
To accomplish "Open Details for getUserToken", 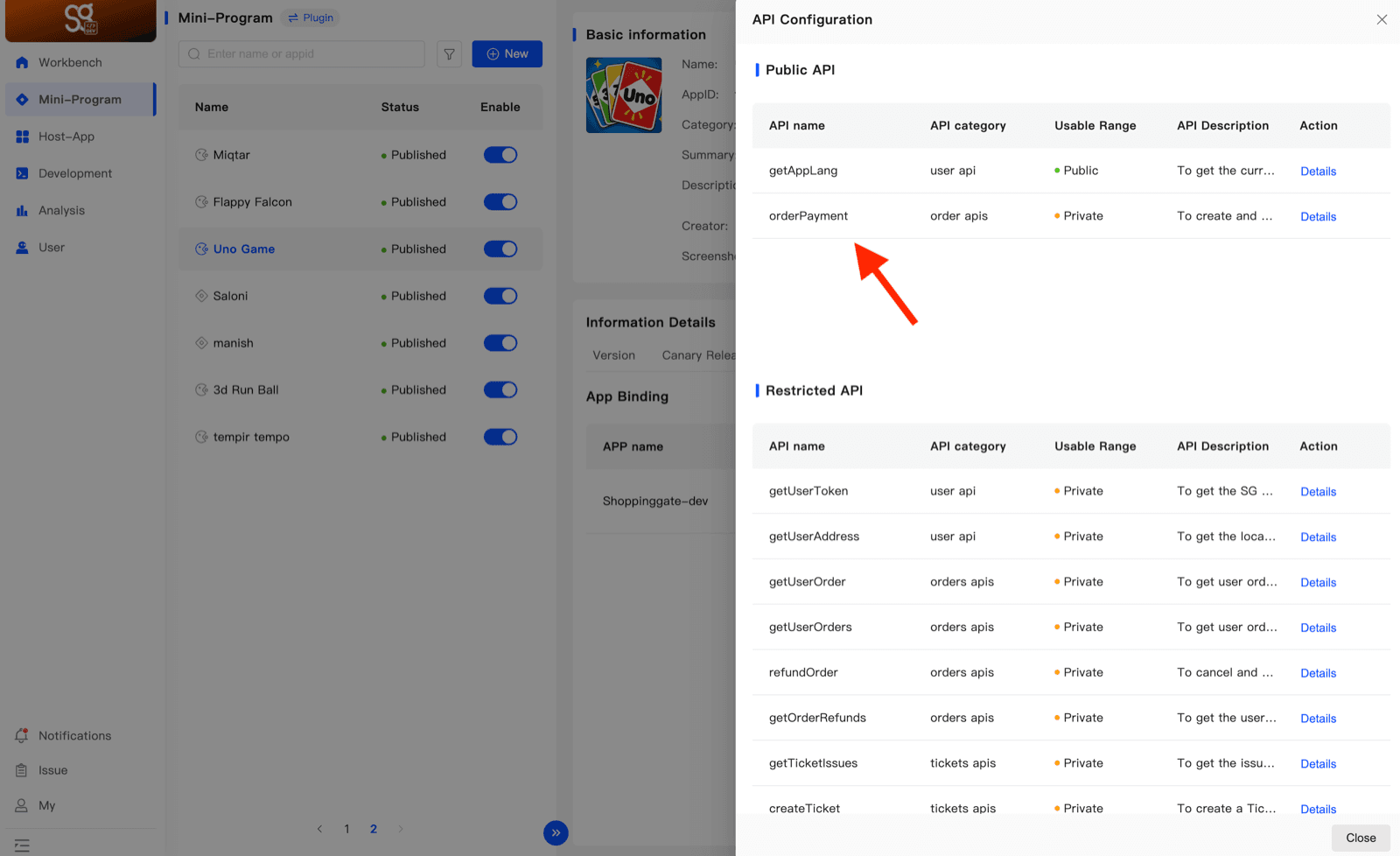I will [x=1318, y=491].
